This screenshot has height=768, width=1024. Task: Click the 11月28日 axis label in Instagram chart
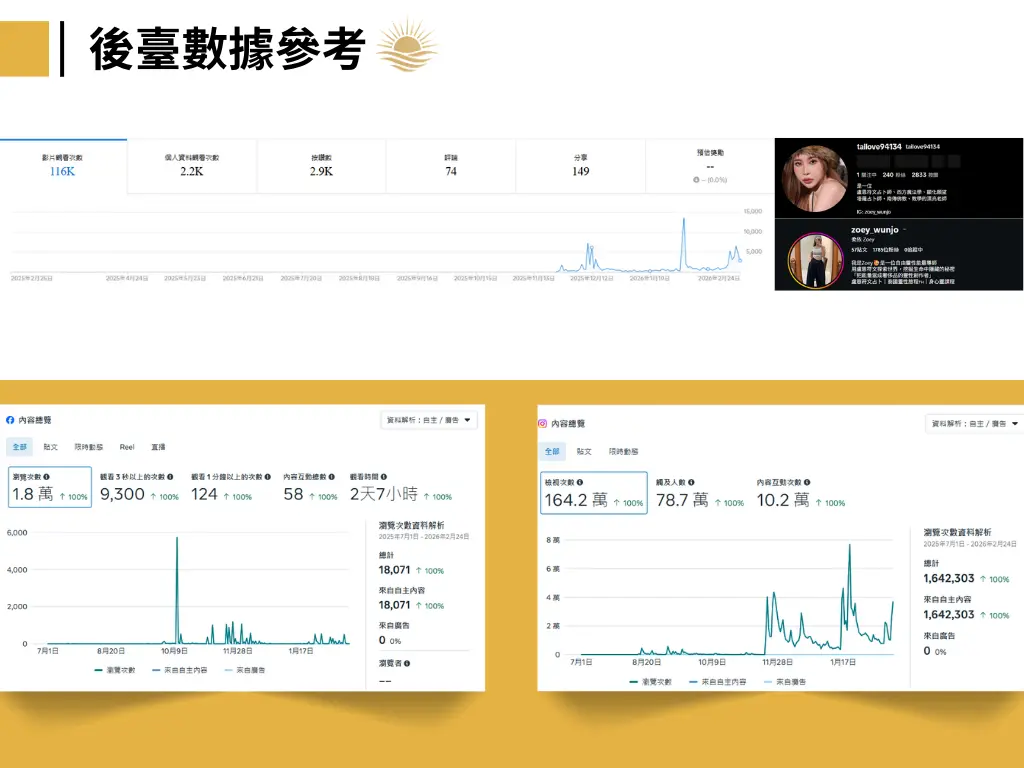777,662
